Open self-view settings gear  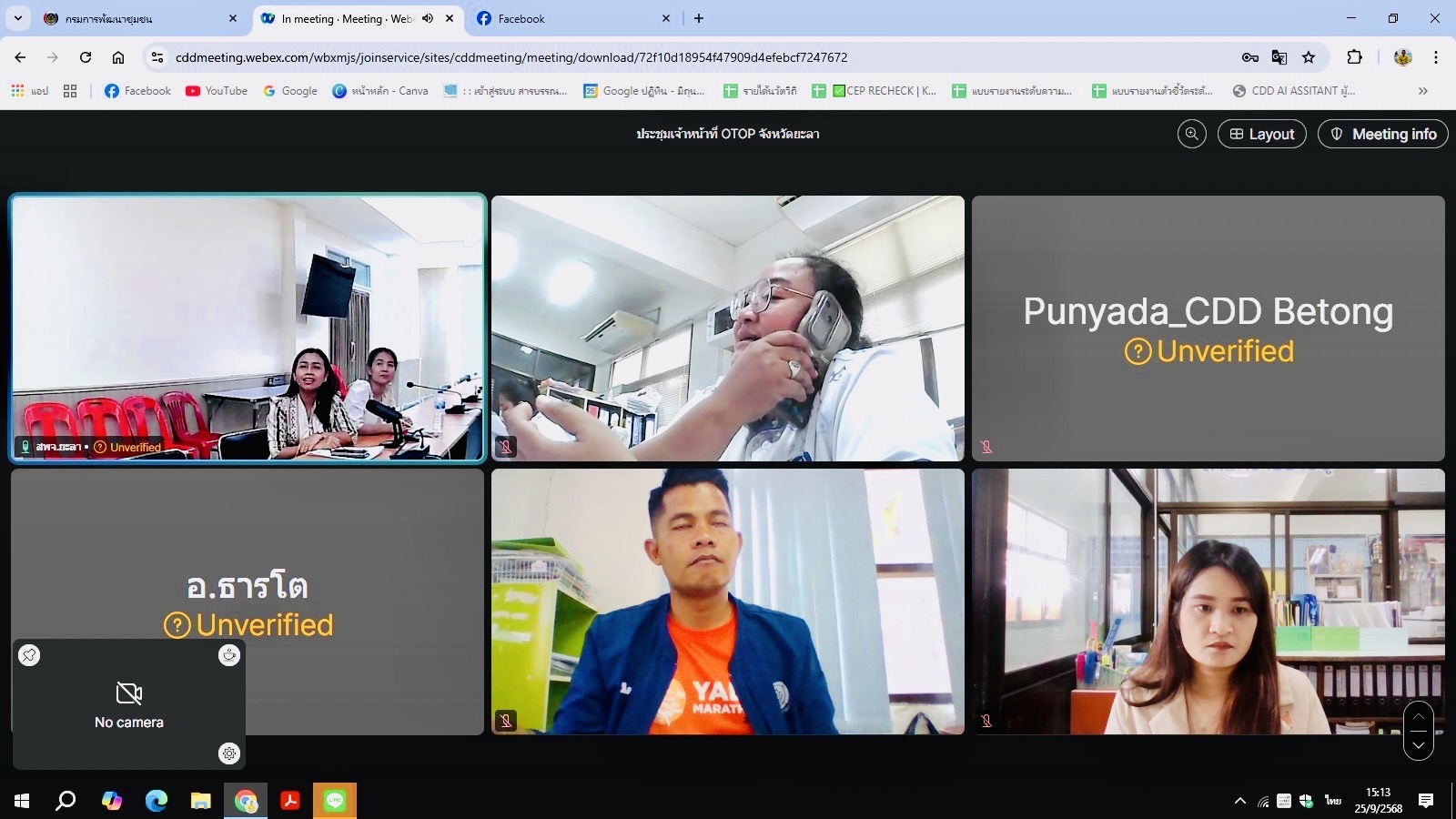[x=229, y=753]
